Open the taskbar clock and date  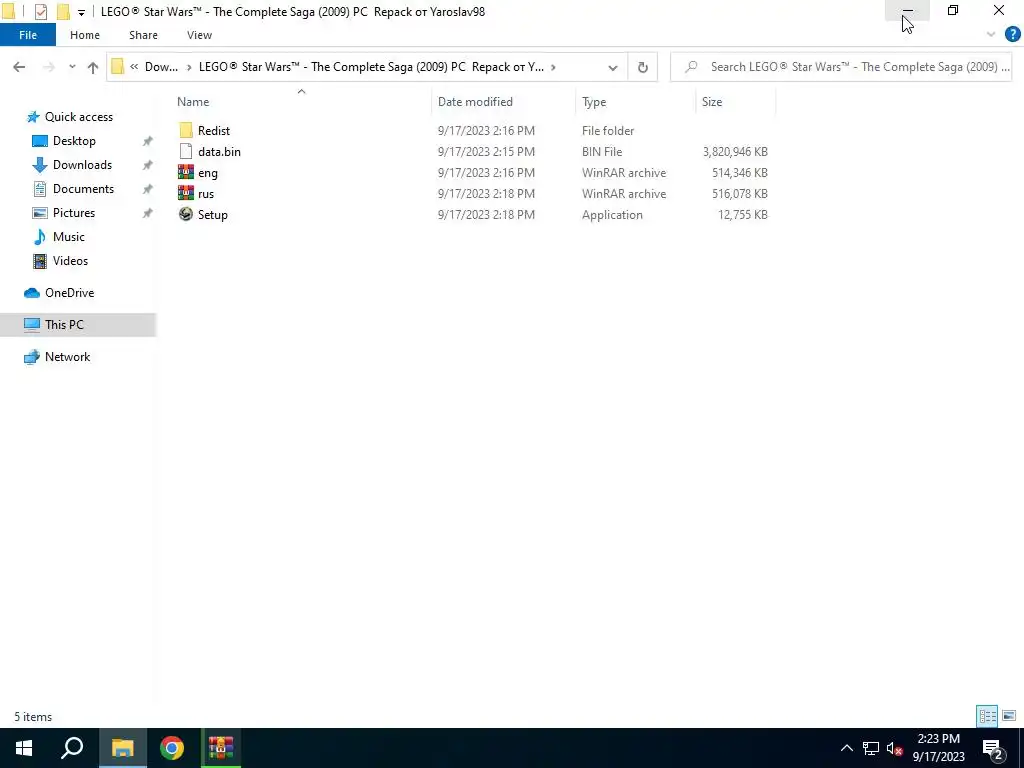tap(938, 748)
